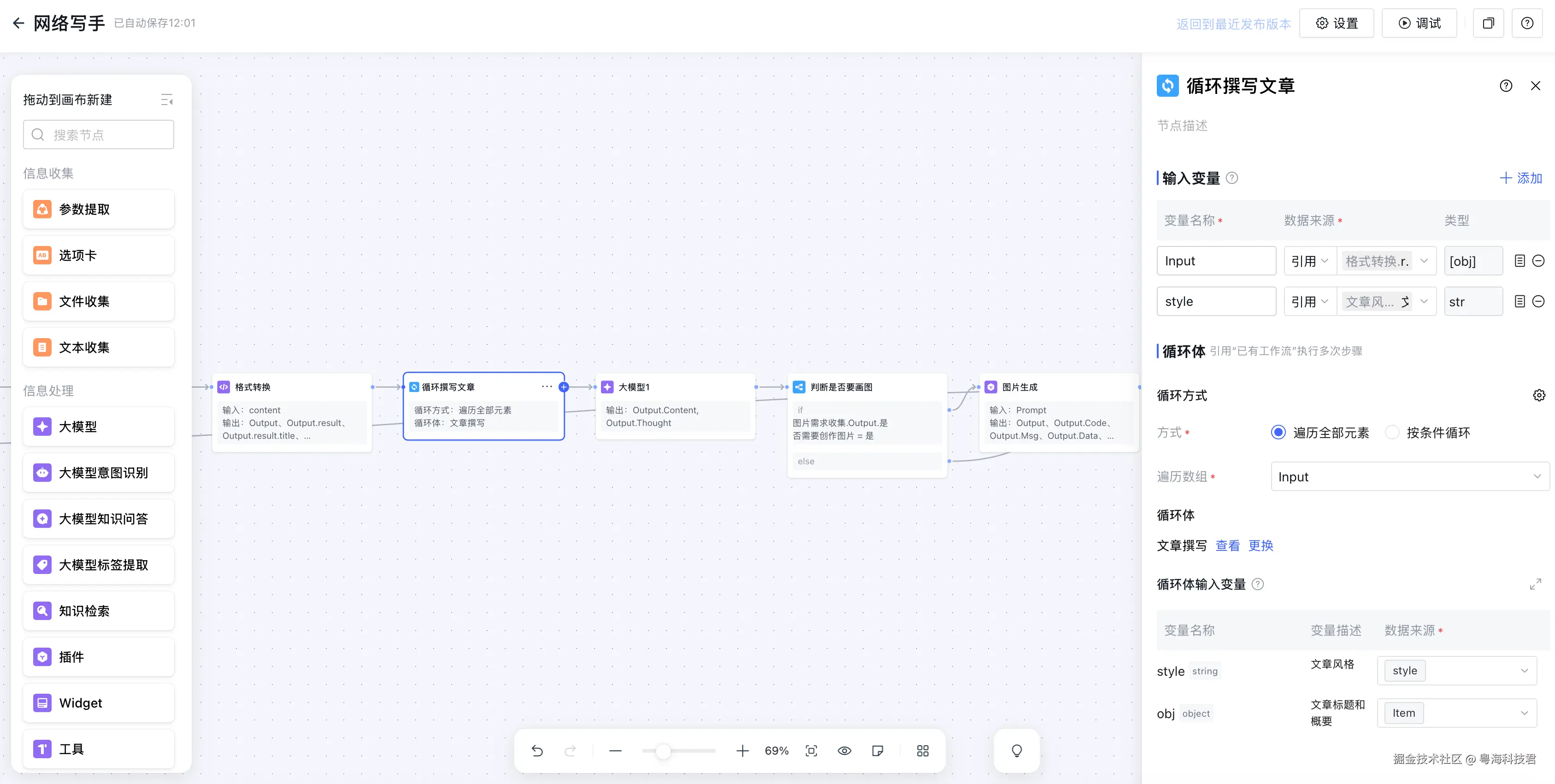Open the grid layout icon in toolbar
The height and width of the screenshot is (784, 1555).
coord(922,751)
